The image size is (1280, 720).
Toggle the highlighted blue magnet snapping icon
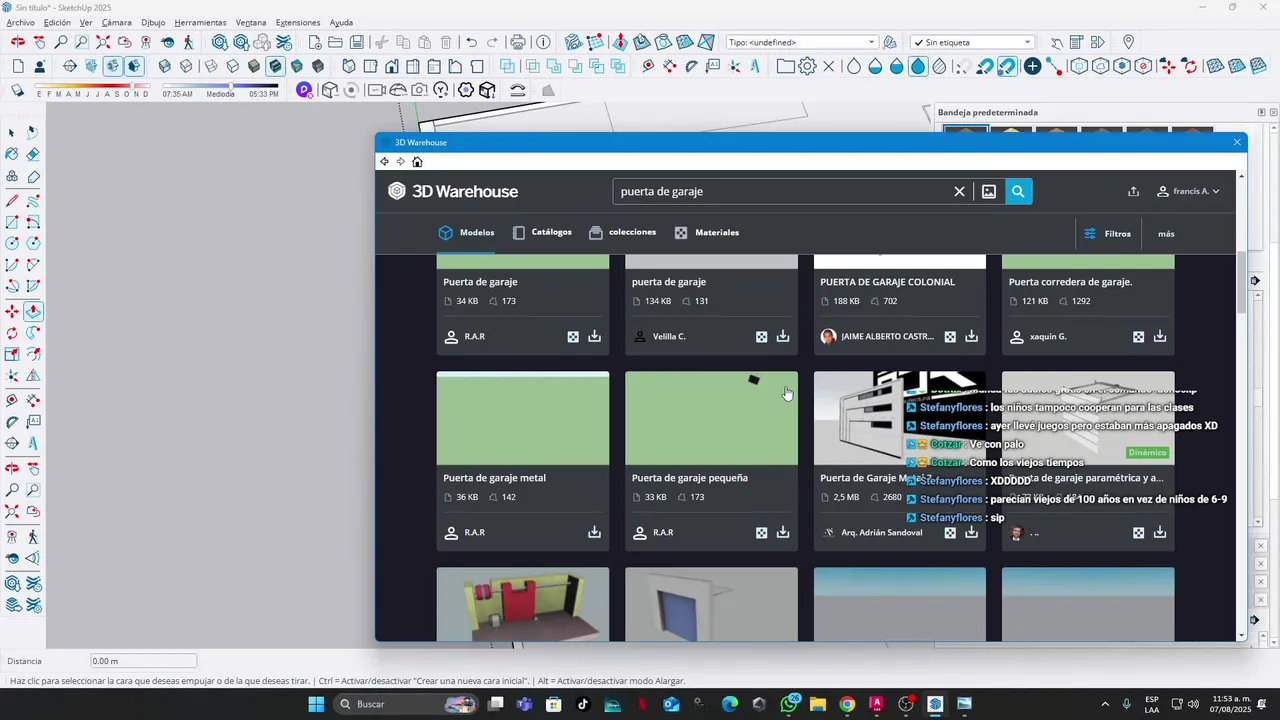(x=1007, y=66)
